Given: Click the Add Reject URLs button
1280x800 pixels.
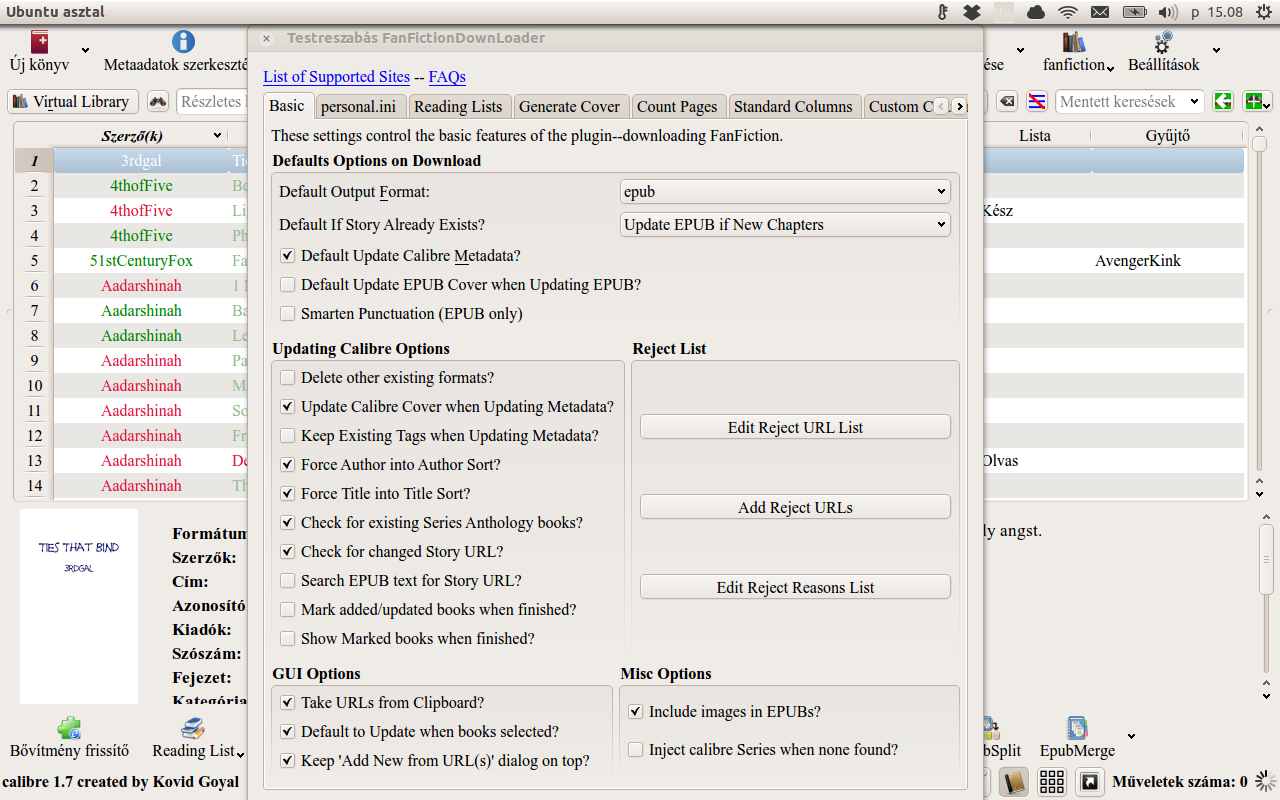Looking at the screenshot, I should [795, 507].
